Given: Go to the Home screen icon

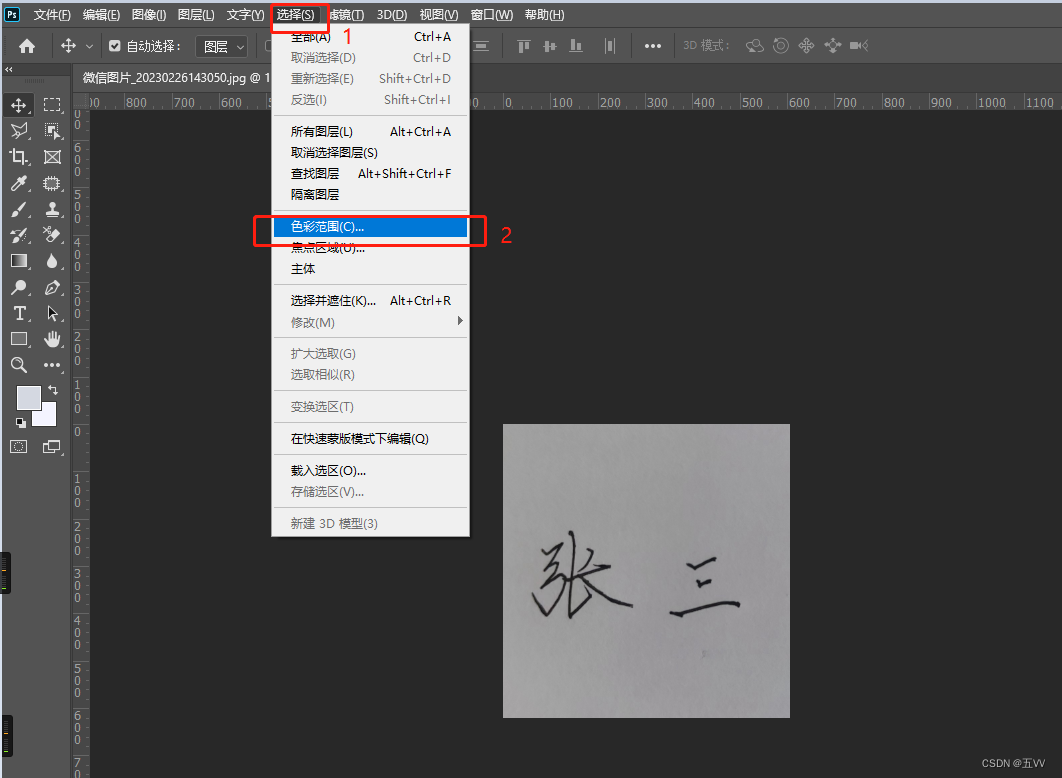Looking at the screenshot, I should click(27, 46).
